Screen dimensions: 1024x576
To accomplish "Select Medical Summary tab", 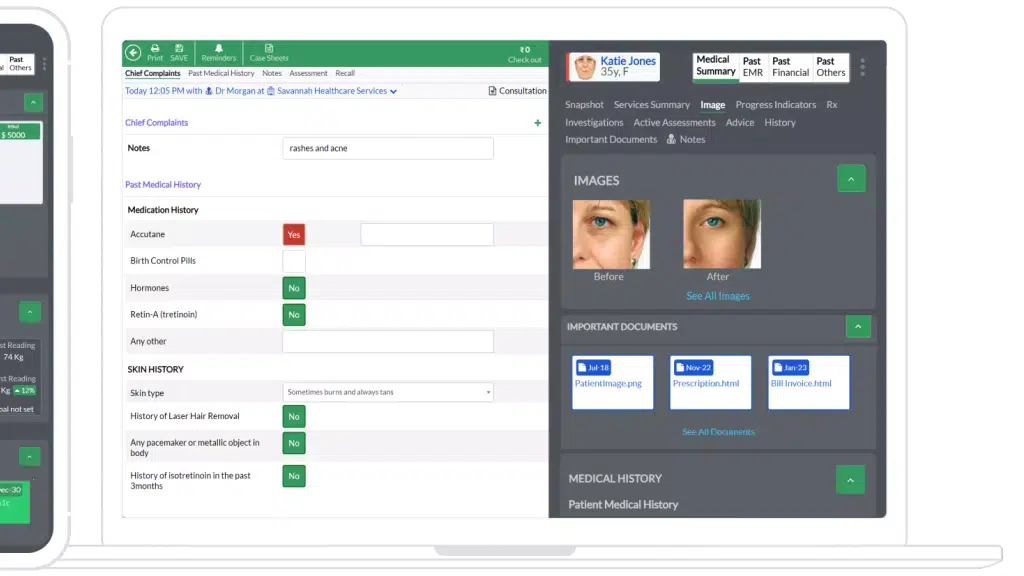I will tap(716, 66).
